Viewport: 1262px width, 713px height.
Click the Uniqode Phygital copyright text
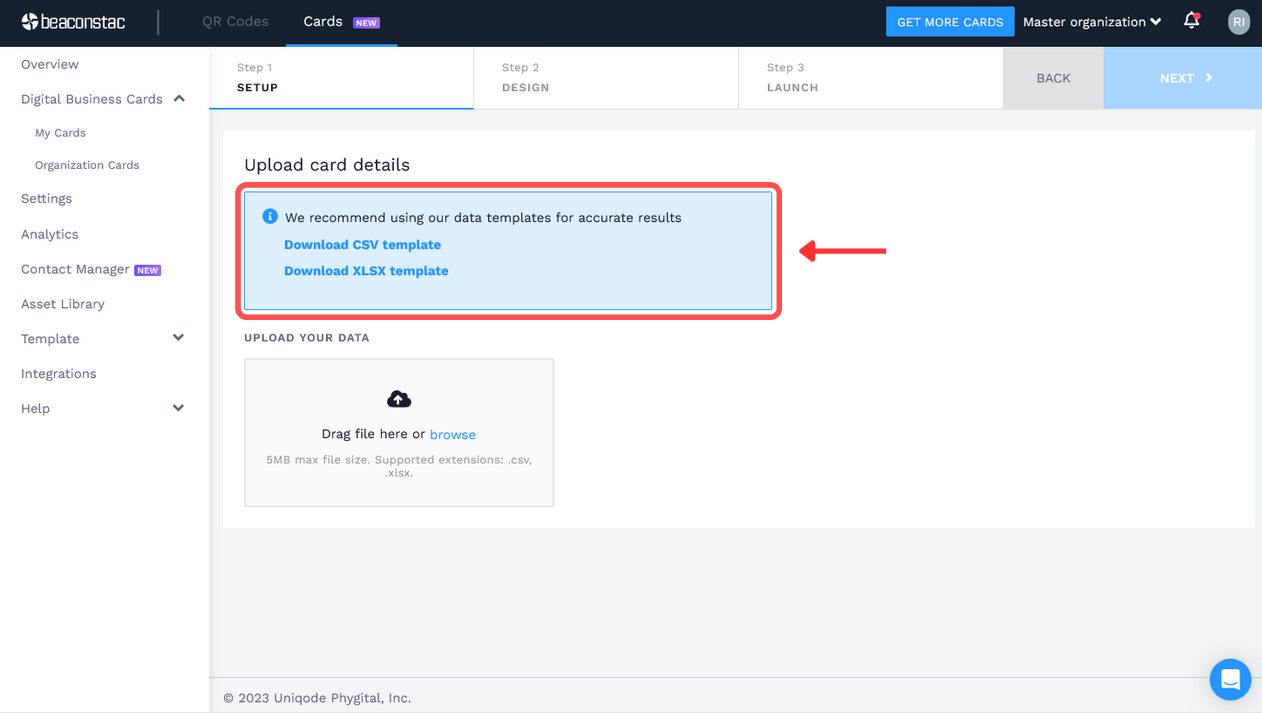coord(317,698)
